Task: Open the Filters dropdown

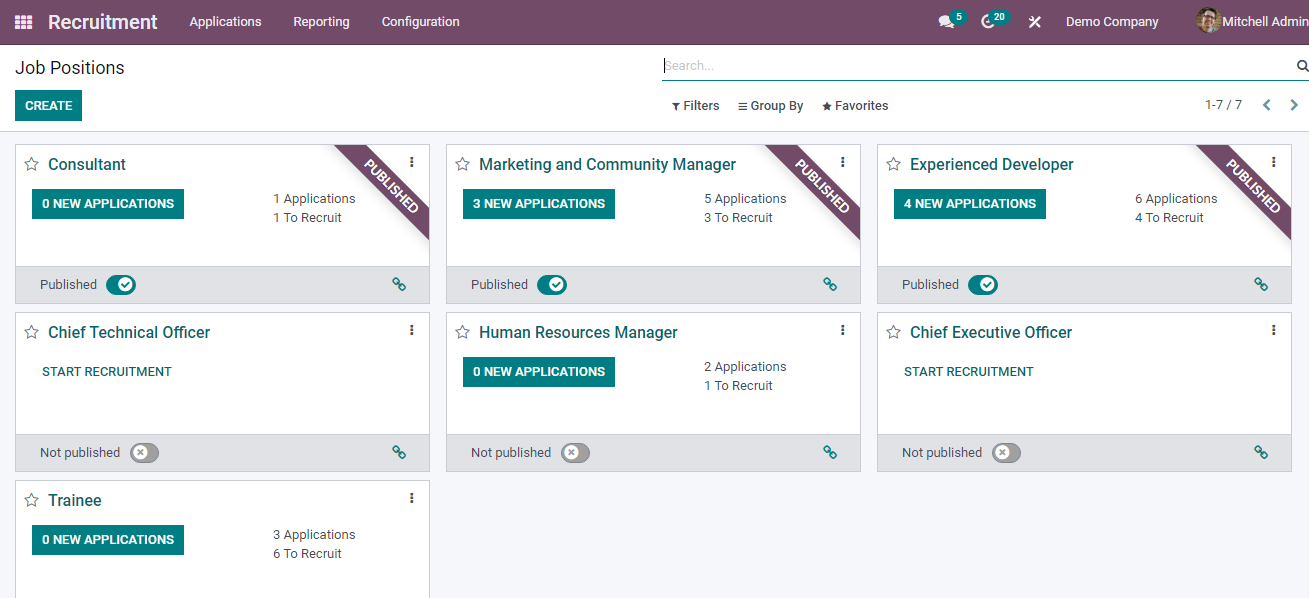Action: click(x=695, y=106)
